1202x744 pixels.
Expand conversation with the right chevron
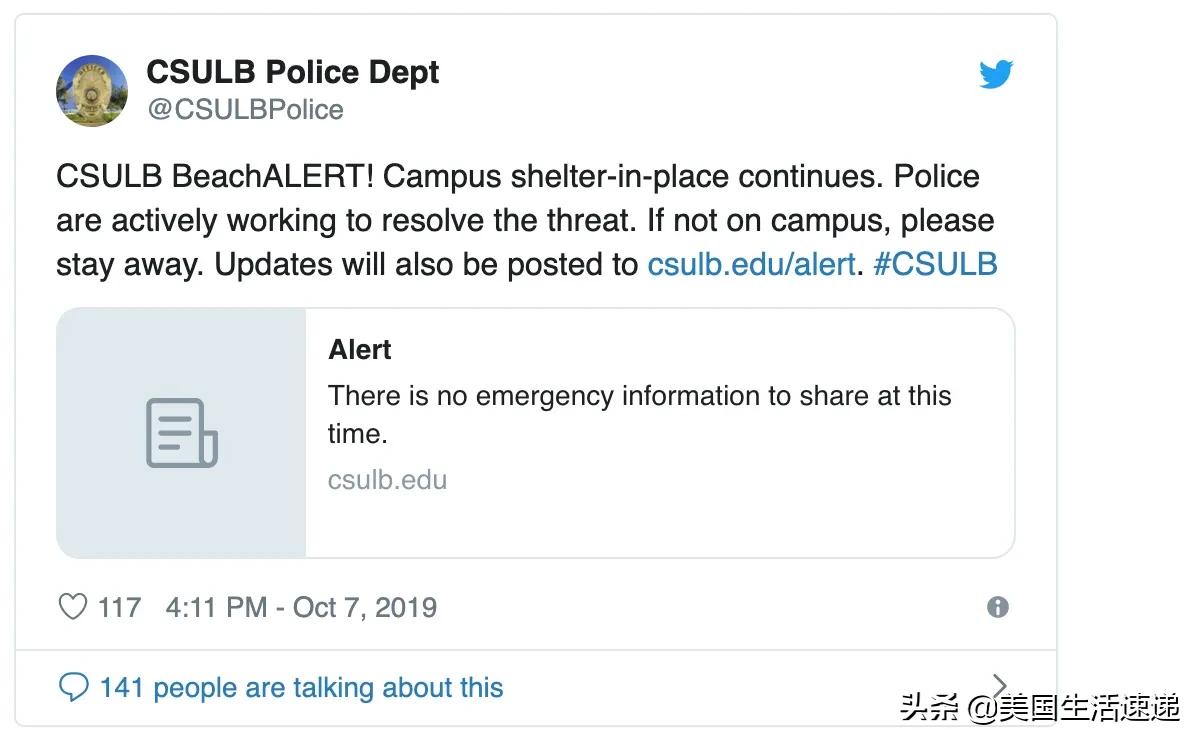[999, 686]
